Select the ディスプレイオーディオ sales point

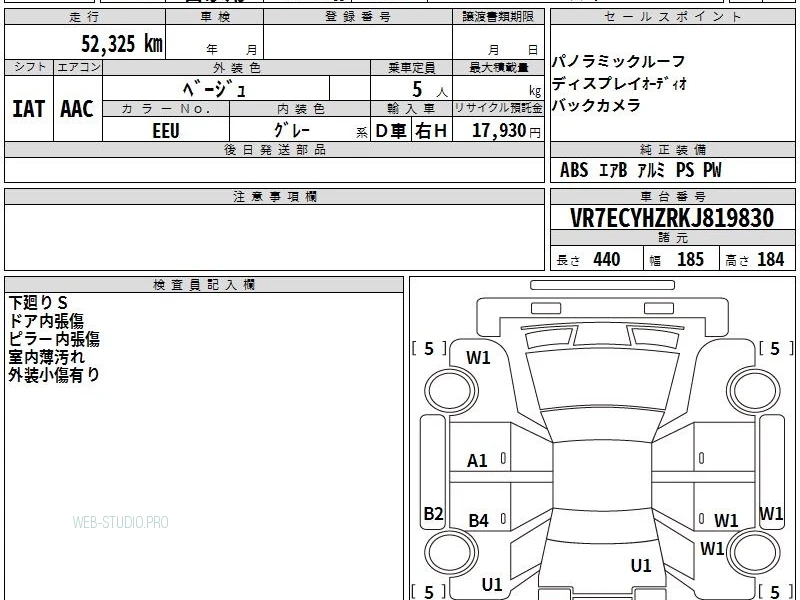tap(619, 83)
